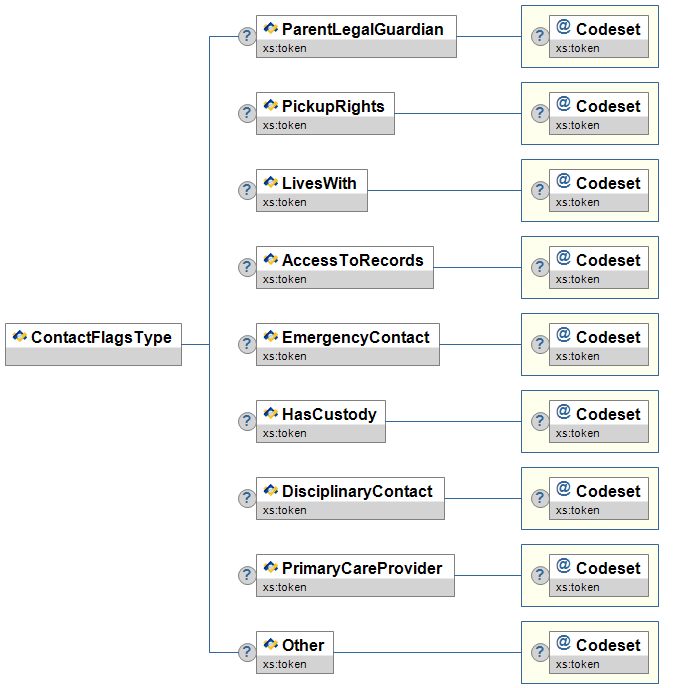This screenshot has width=681, height=688.
Task: Select the Codeset attribute of PrimaryCareProvider
Action: click(599, 575)
